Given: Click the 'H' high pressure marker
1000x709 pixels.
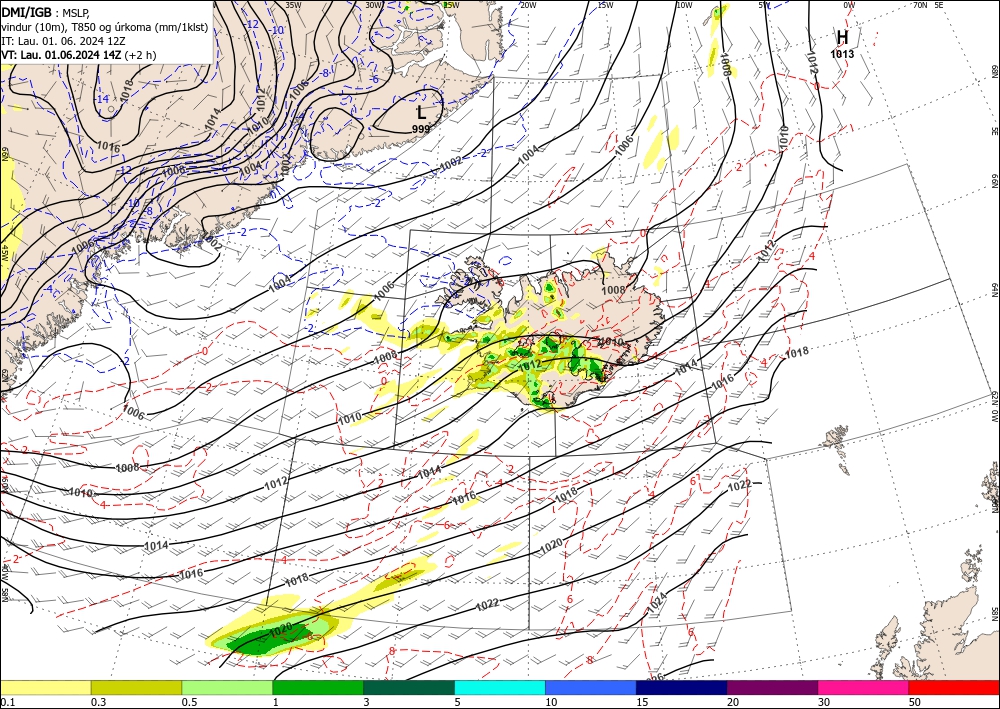Looking at the screenshot, I should coord(842,37).
